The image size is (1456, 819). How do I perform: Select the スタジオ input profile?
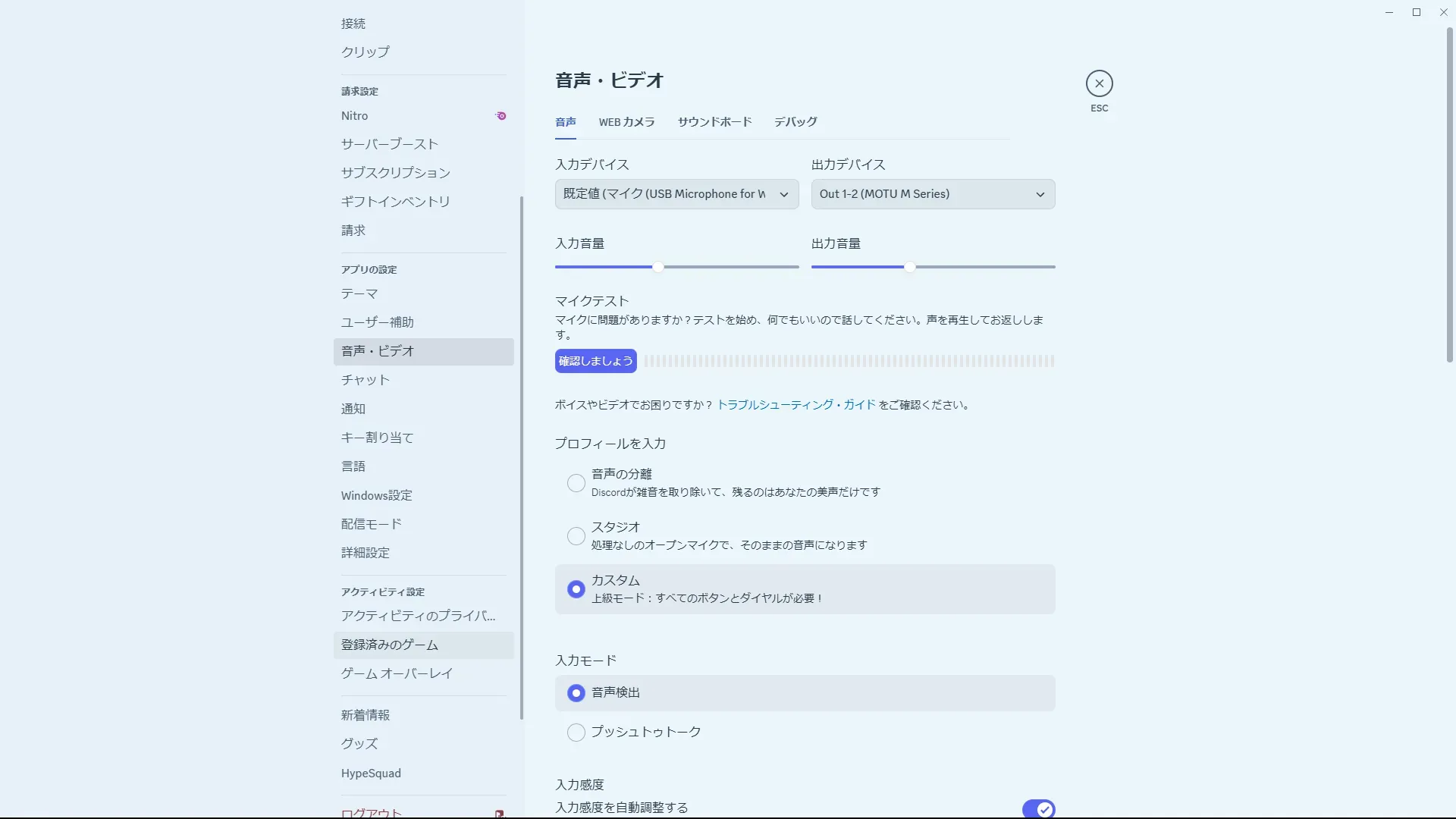click(x=576, y=536)
